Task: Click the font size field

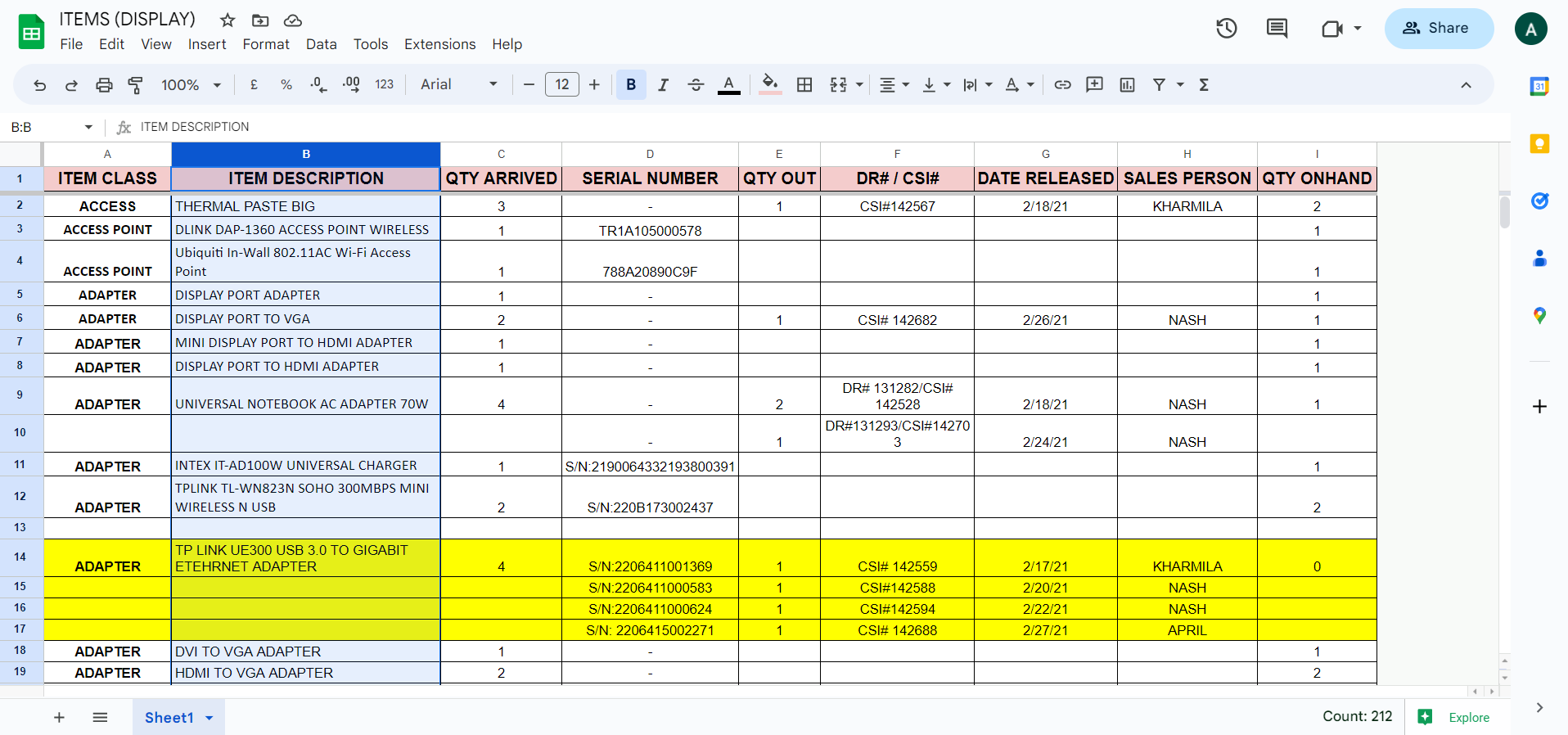Action: (x=562, y=84)
